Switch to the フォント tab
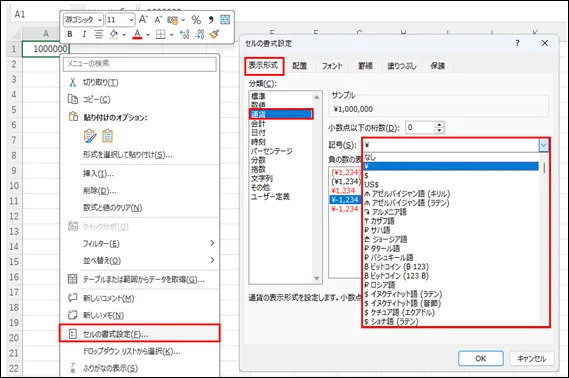 (332, 66)
